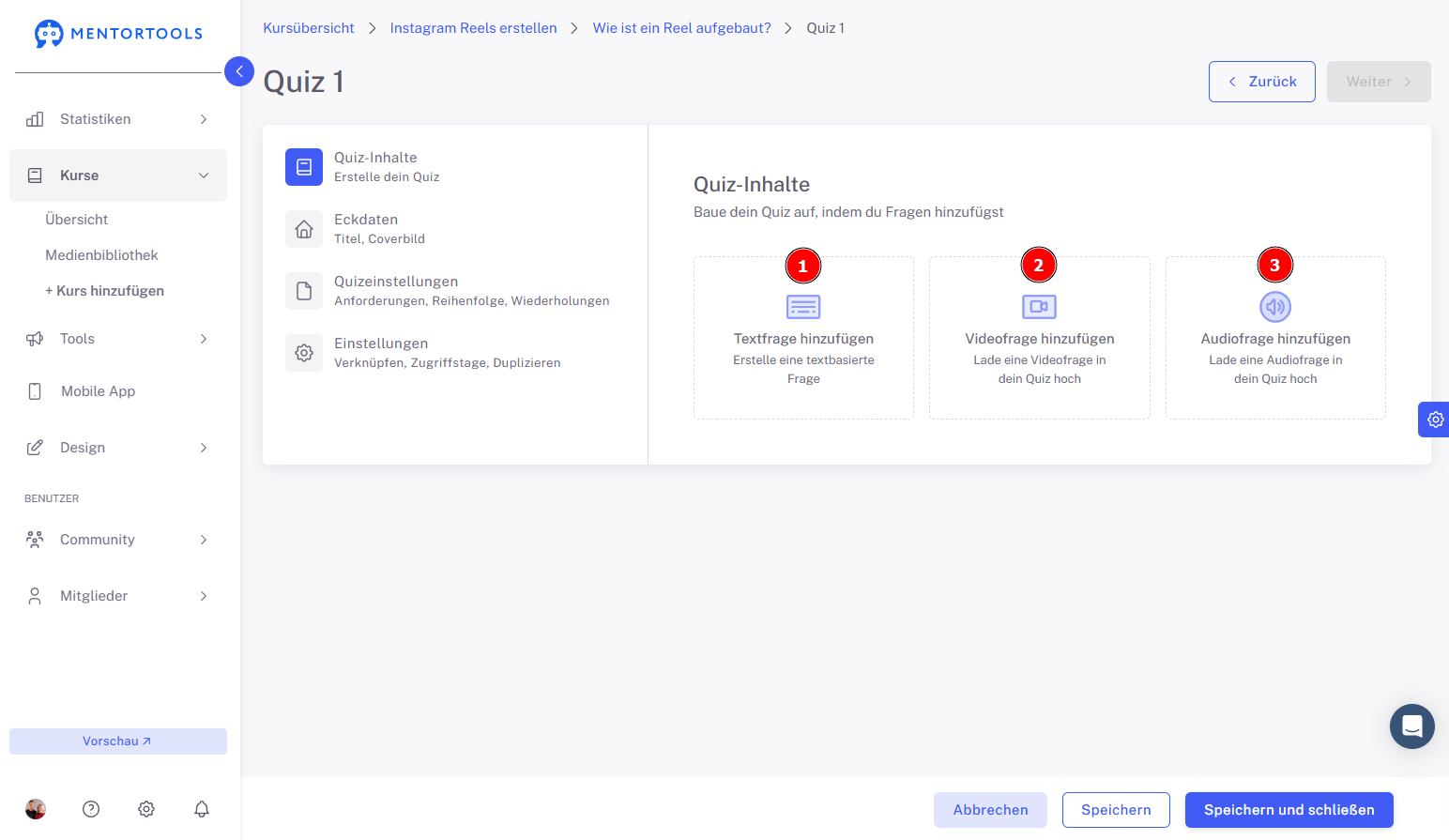Screen dimensions: 1449x840
Task: Click the Mobile App phone icon
Action: pos(35,391)
